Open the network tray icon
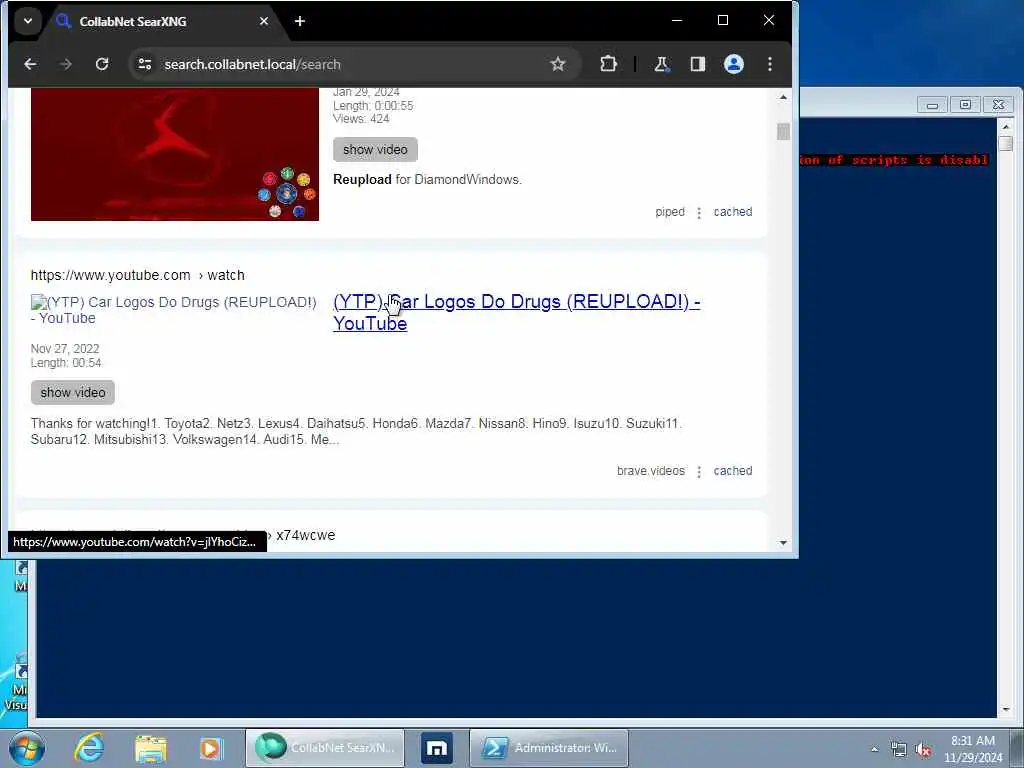1024x768 pixels. [899, 750]
